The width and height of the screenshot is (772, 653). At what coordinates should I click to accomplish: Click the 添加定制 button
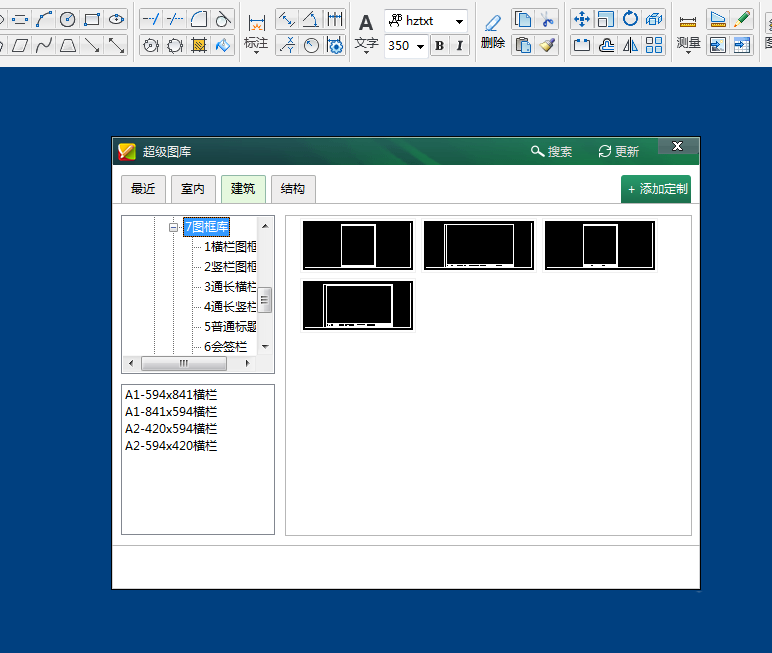[x=656, y=189]
